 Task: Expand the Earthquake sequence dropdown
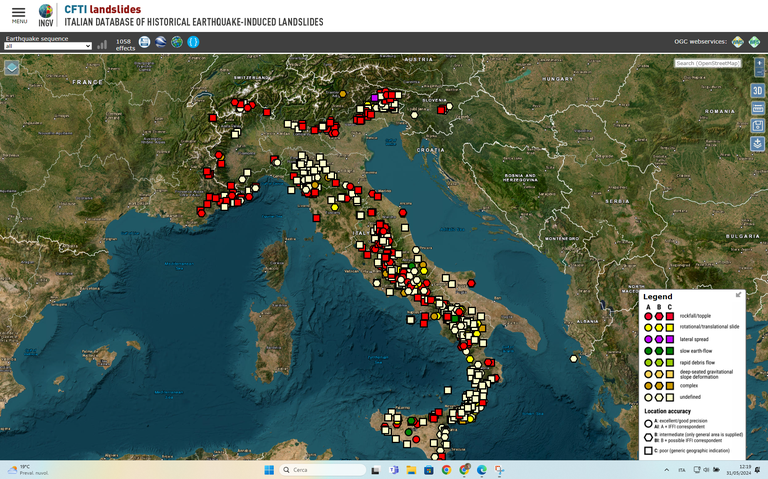[x=48, y=46]
